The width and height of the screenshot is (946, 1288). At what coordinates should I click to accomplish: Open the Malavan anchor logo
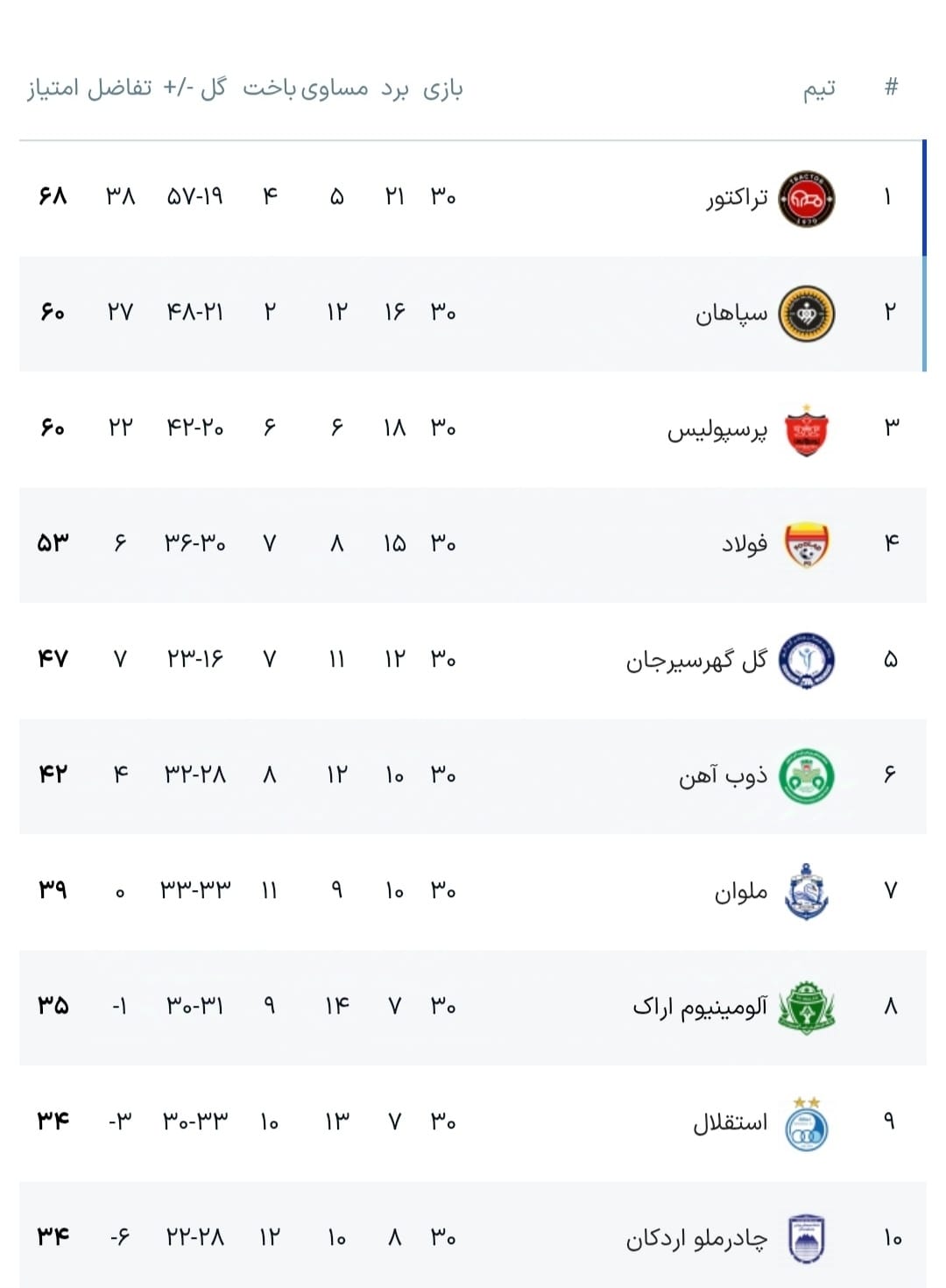pos(806,891)
